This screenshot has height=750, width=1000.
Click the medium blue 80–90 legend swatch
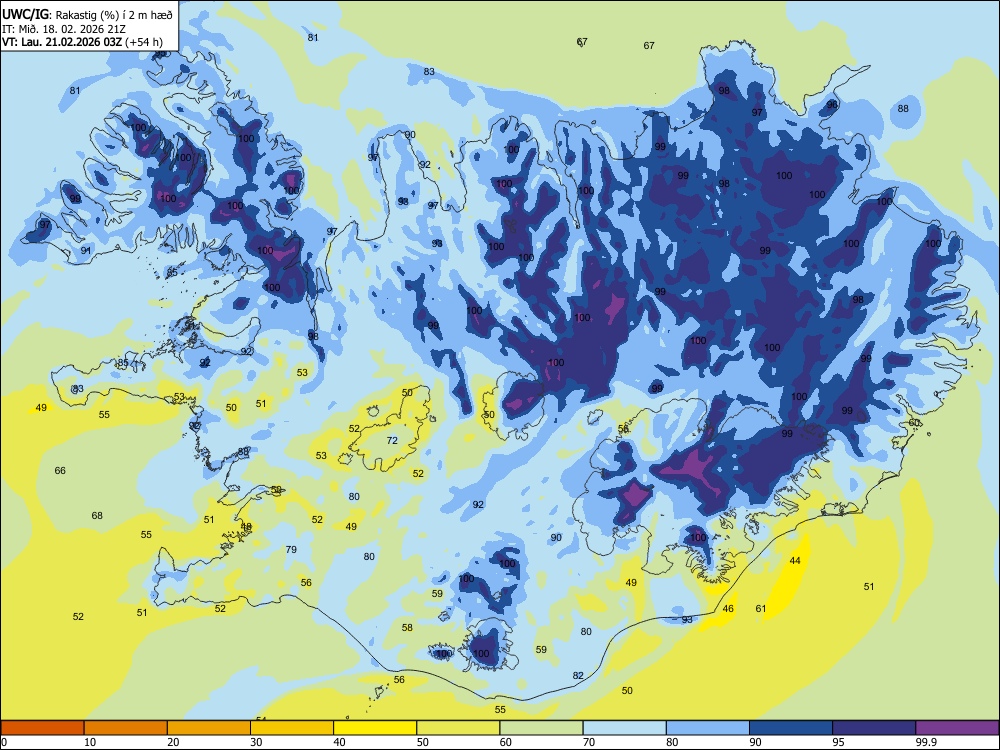708,728
